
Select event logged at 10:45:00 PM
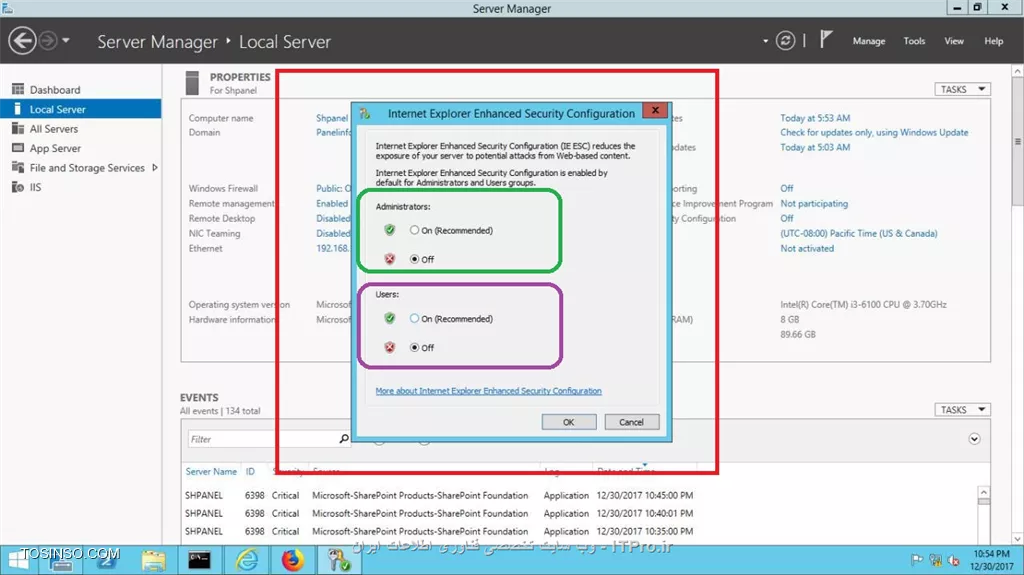(x=439, y=495)
